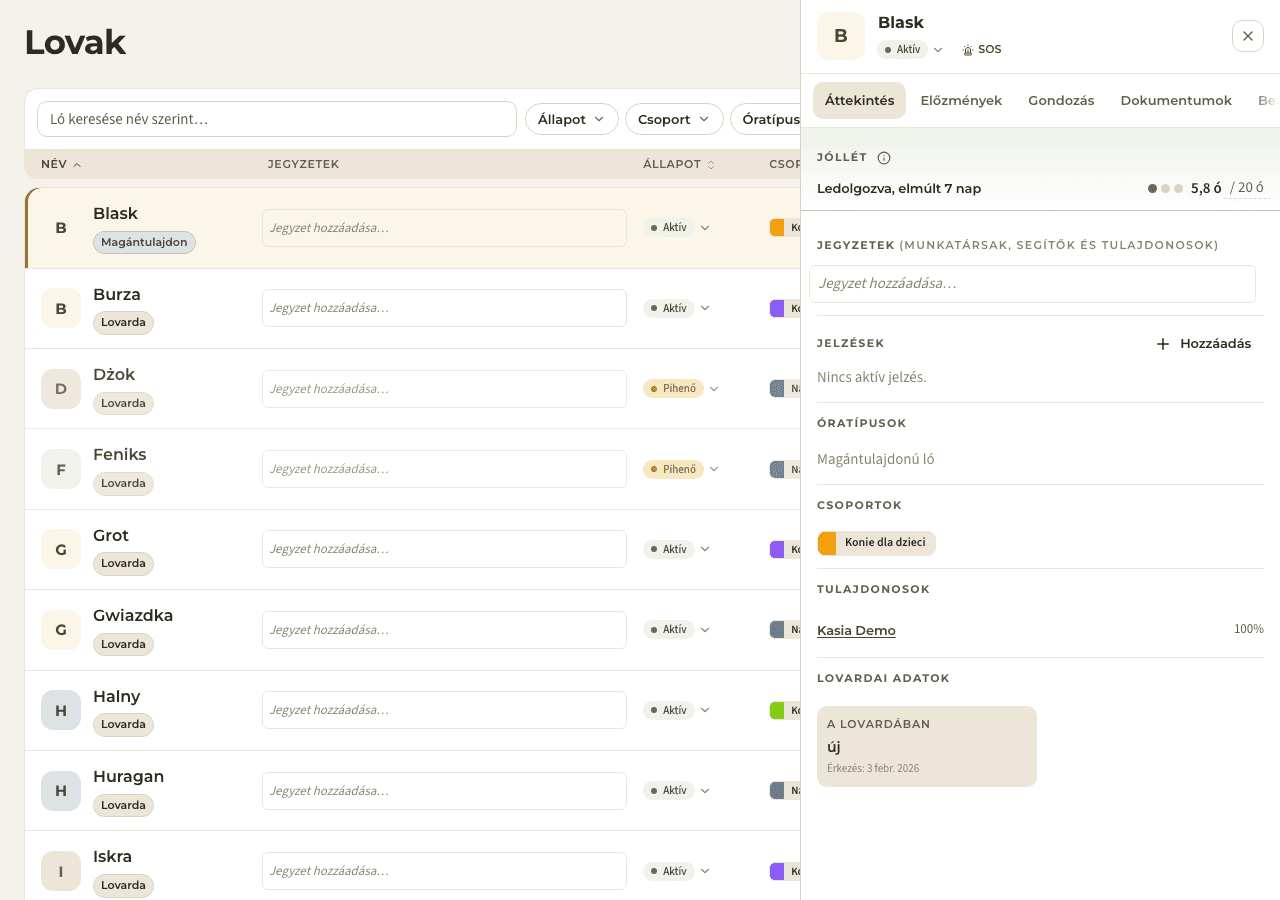Click the note field in the Feniks row

[444, 469]
